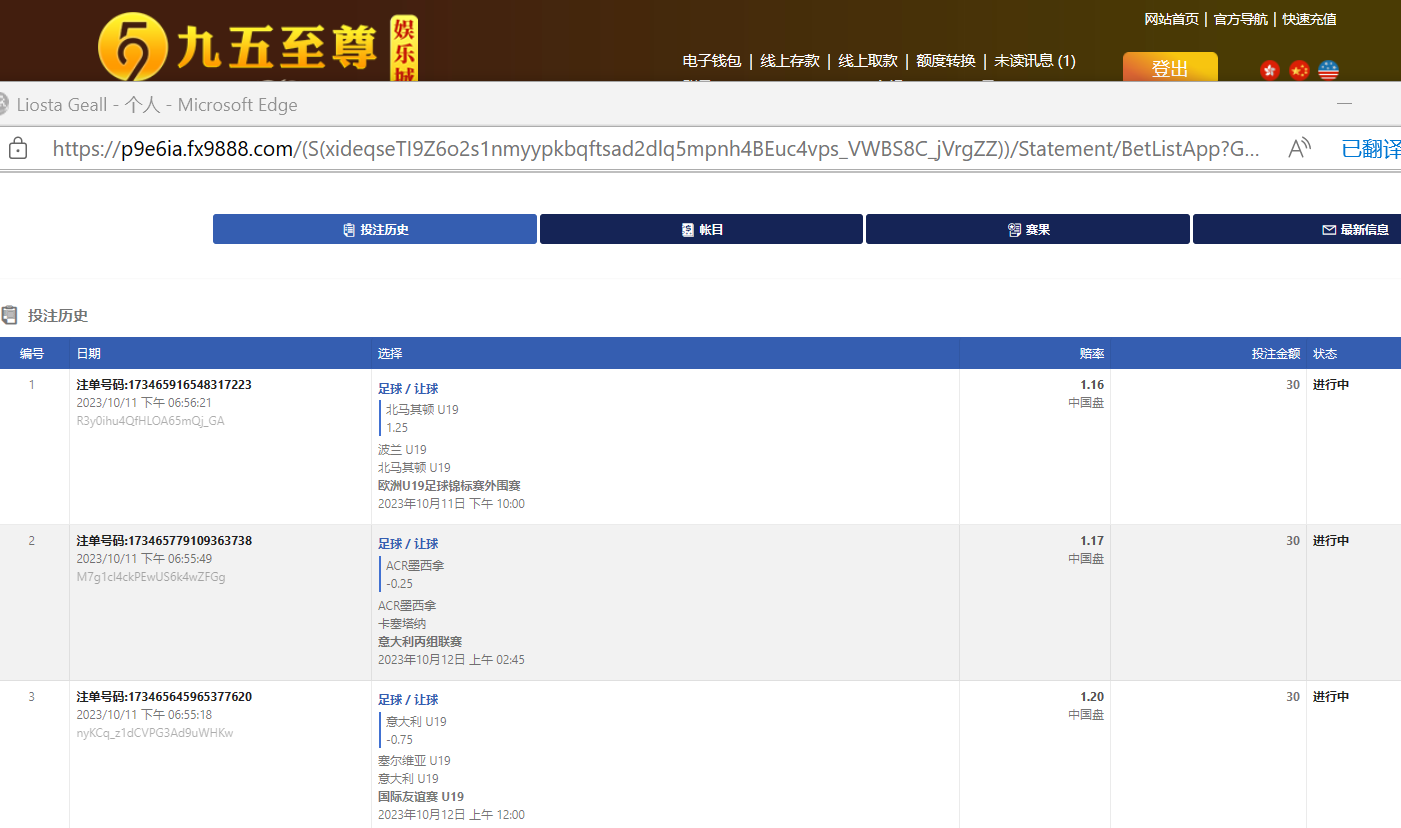
Task: Click the team name 波兰 U19
Action: click(402, 450)
